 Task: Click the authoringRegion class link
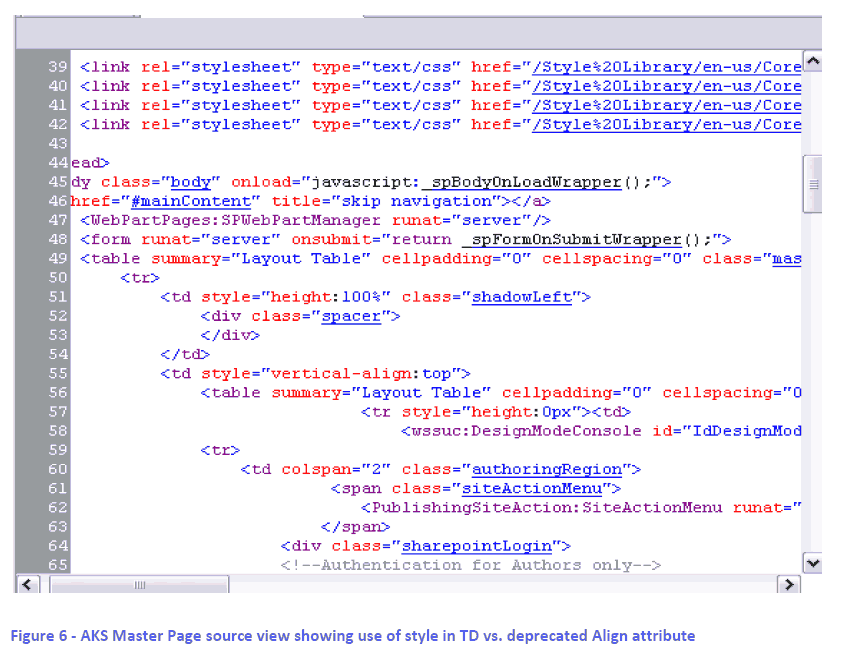pos(547,470)
